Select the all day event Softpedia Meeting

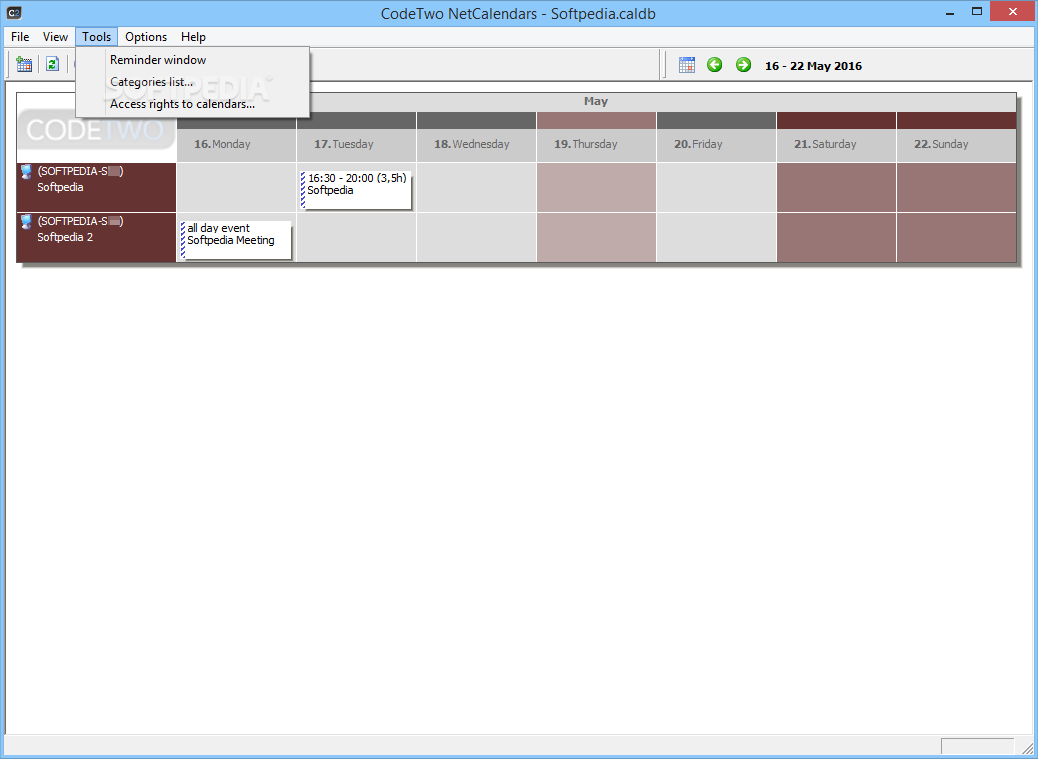[236, 240]
